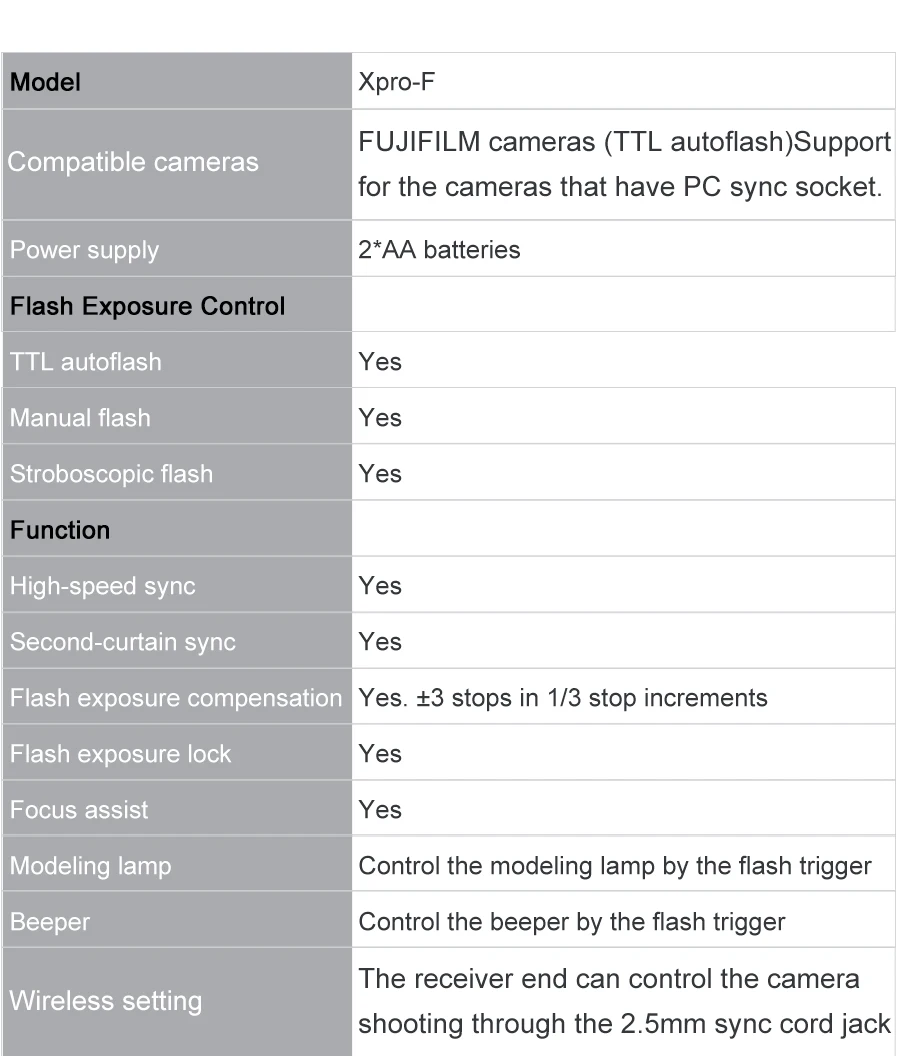Click the Flash Exposure Control heading

pos(148,306)
